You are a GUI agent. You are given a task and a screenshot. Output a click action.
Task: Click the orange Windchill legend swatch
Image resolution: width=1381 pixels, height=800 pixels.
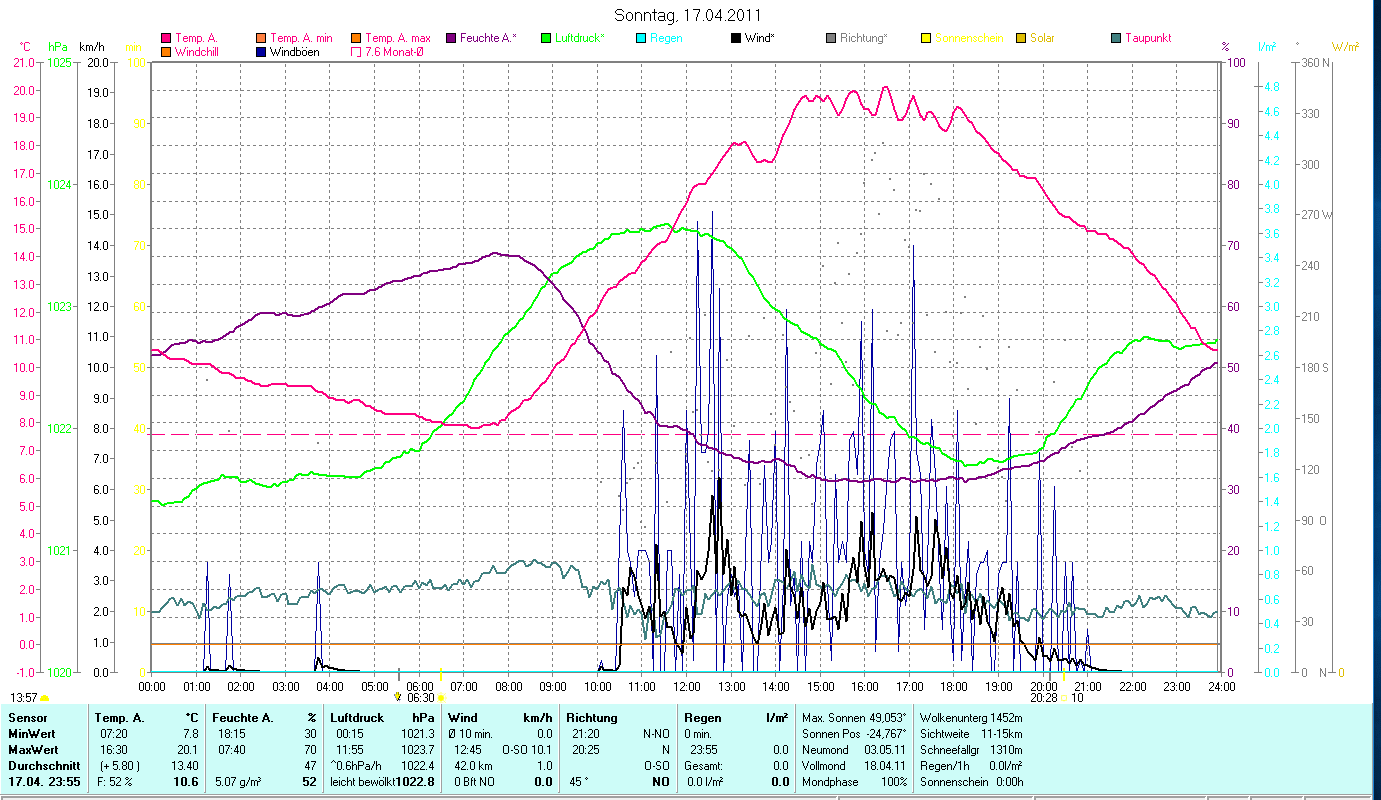tap(166, 52)
